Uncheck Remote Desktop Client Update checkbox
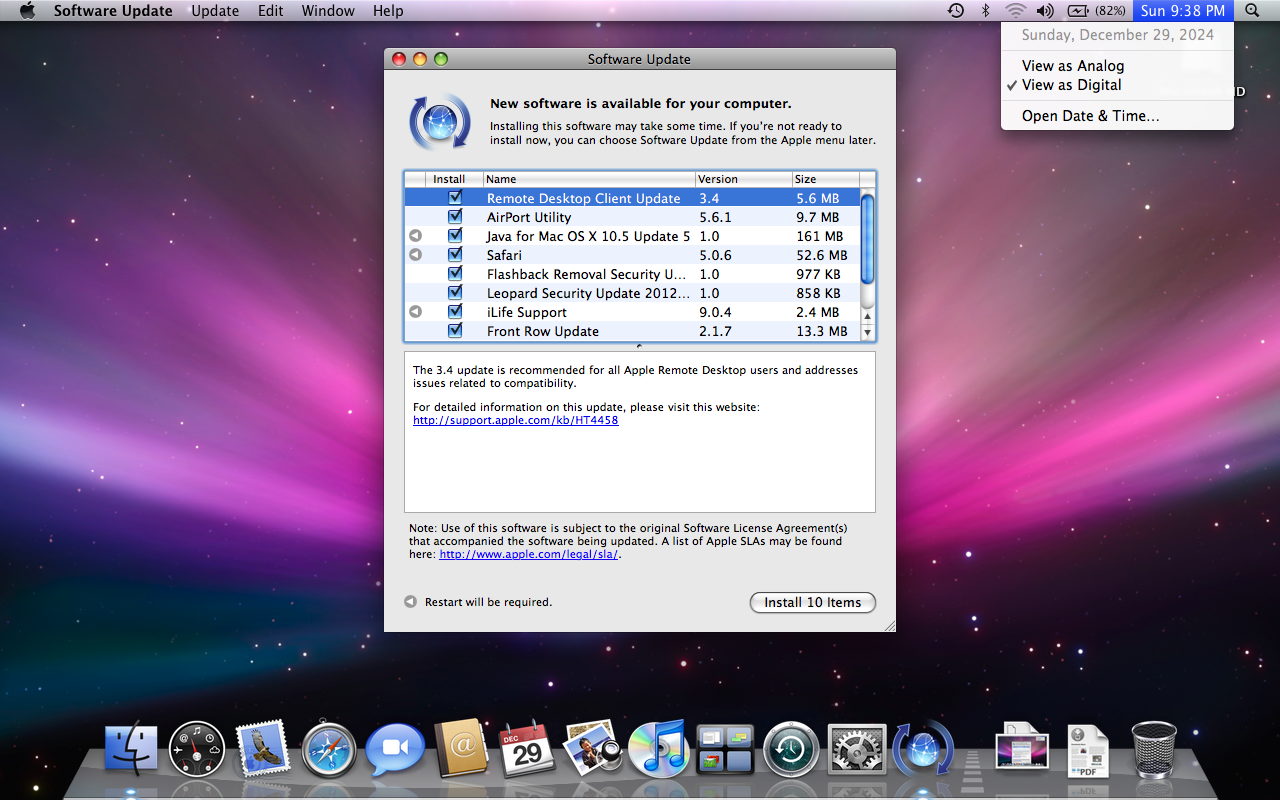The image size is (1280, 800). [x=455, y=198]
